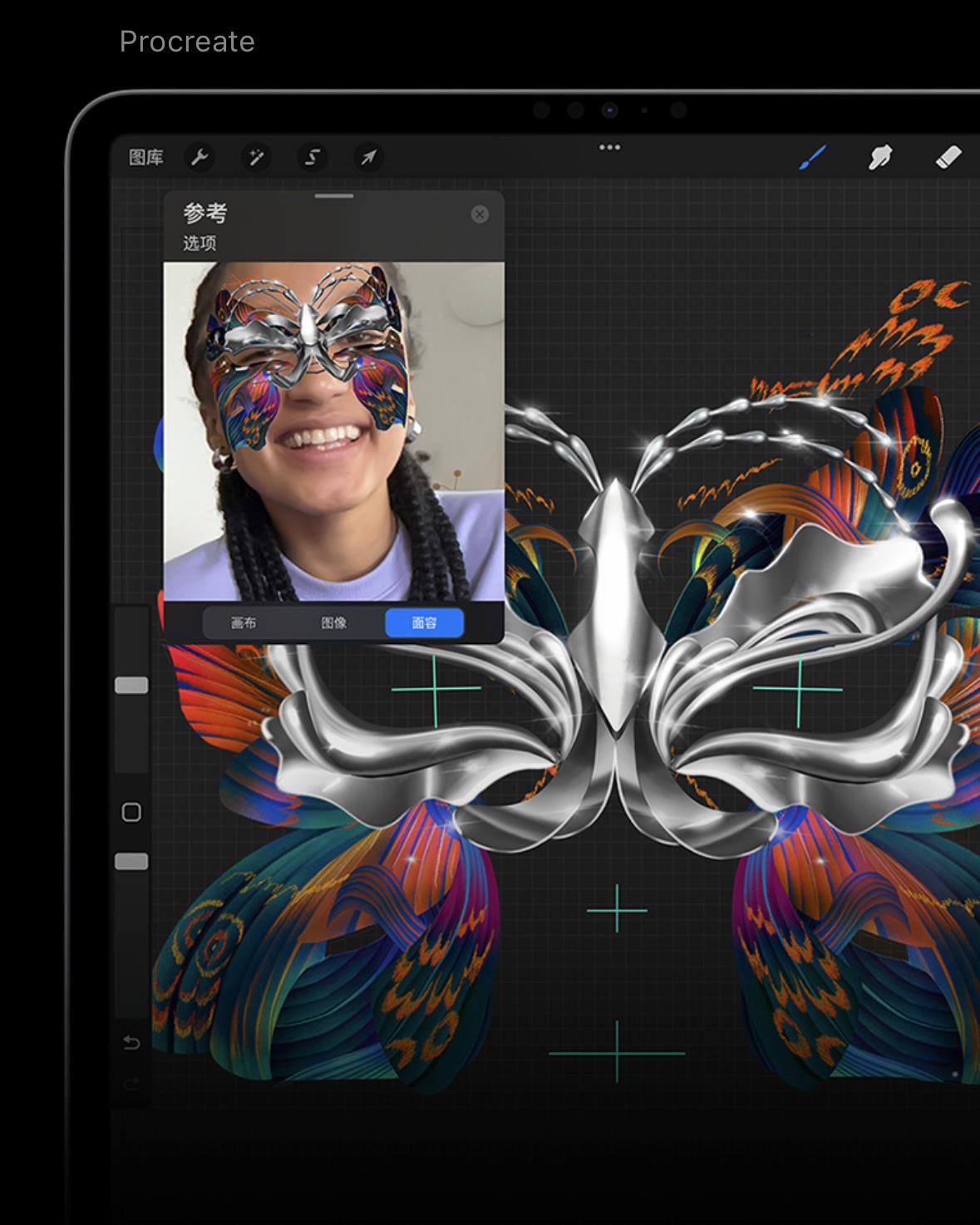Activate the Selection tool
This screenshot has width=980, height=1225.
(x=313, y=157)
